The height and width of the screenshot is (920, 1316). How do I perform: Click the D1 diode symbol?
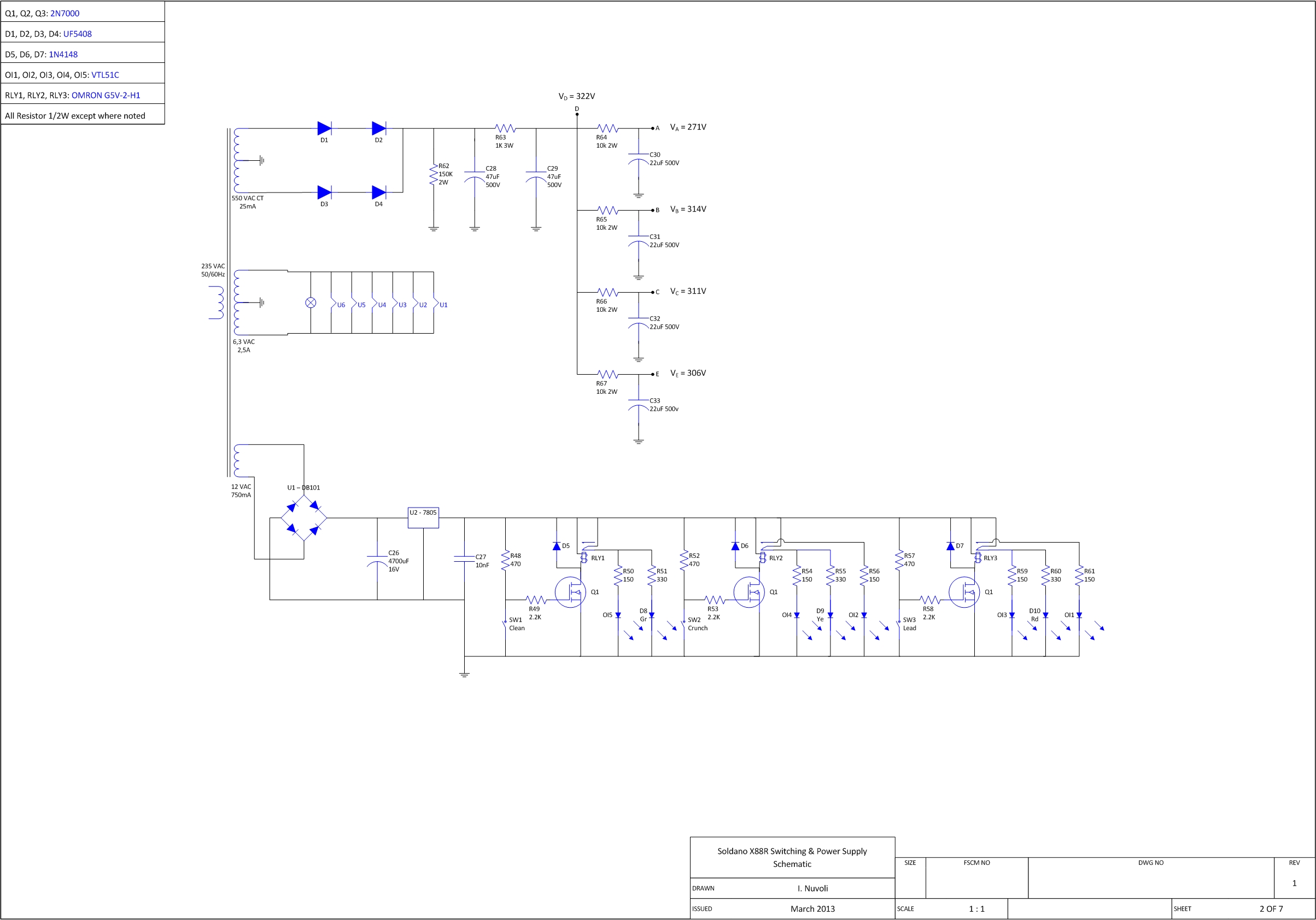[x=324, y=129]
